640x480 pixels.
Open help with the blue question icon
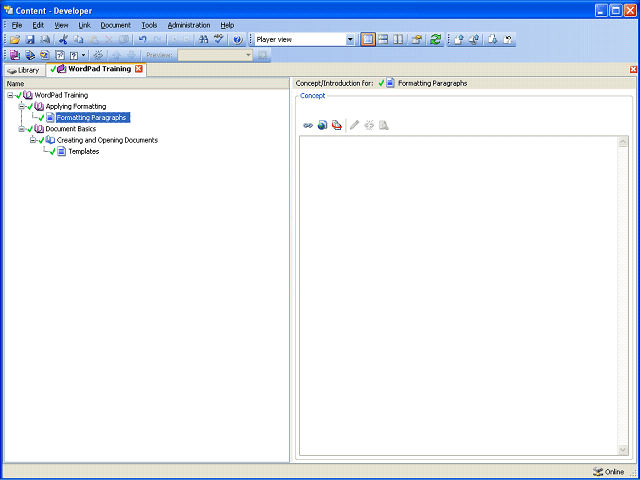(x=238, y=40)
